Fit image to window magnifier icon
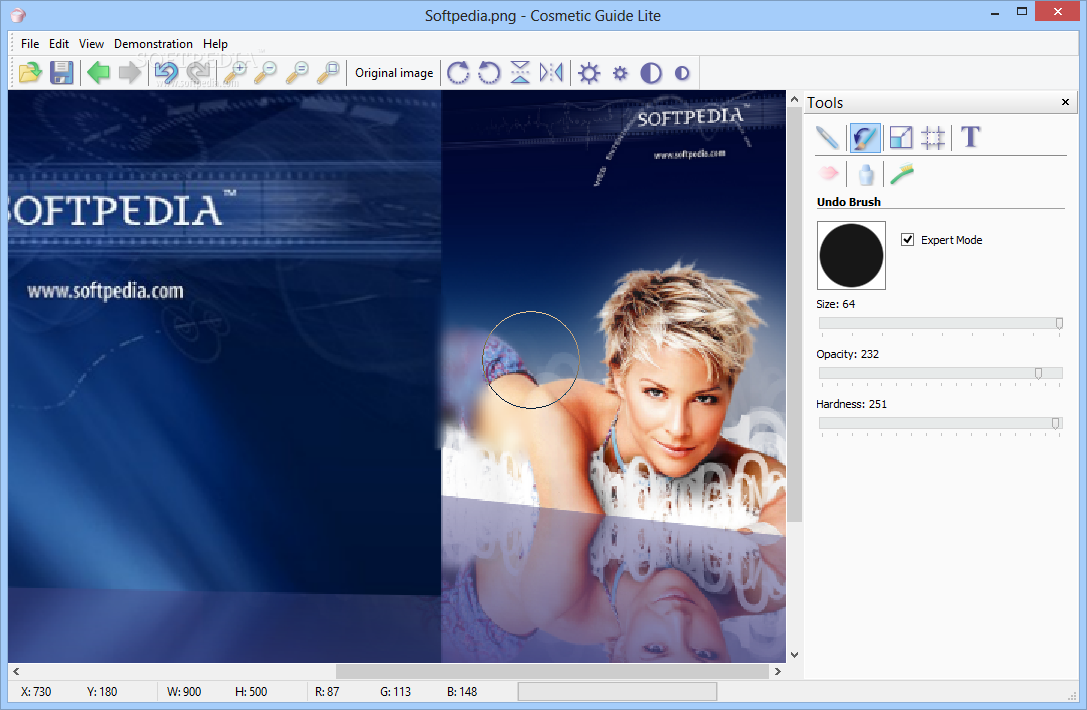The height and width of the screenshot is (710, 1087). [x=329, y=72]
